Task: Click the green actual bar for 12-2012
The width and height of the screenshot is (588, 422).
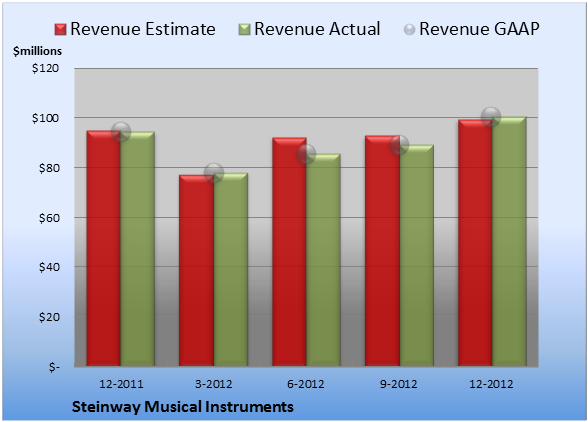Action: pyautogui.click(x=509, y=241)
